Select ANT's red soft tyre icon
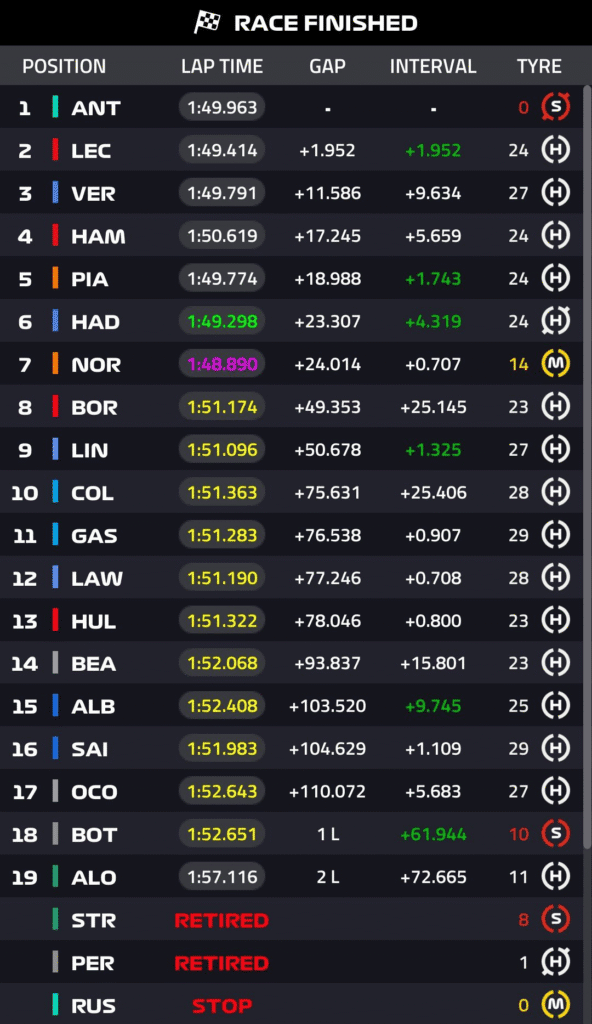The width and height of the screenshot is (592, 1024). click(x=555, y=107)
